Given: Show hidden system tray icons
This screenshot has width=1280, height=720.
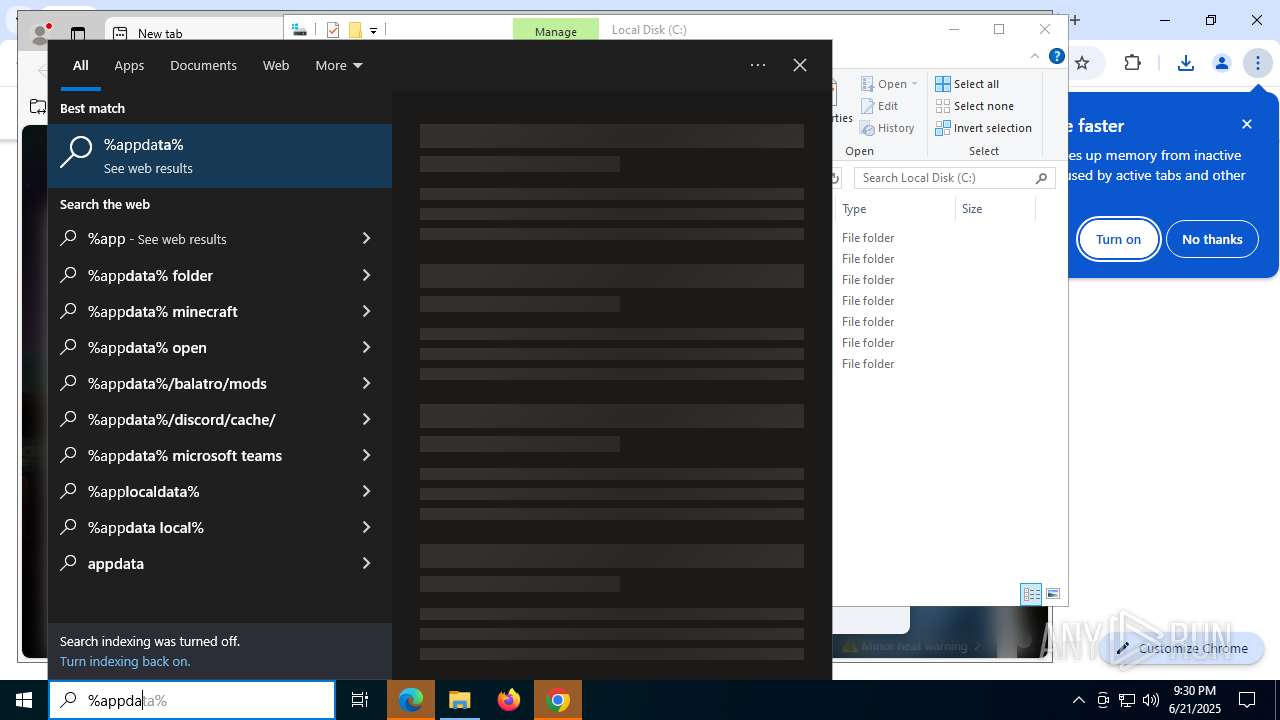Looking at the screenshot, I should (1078, 700).
